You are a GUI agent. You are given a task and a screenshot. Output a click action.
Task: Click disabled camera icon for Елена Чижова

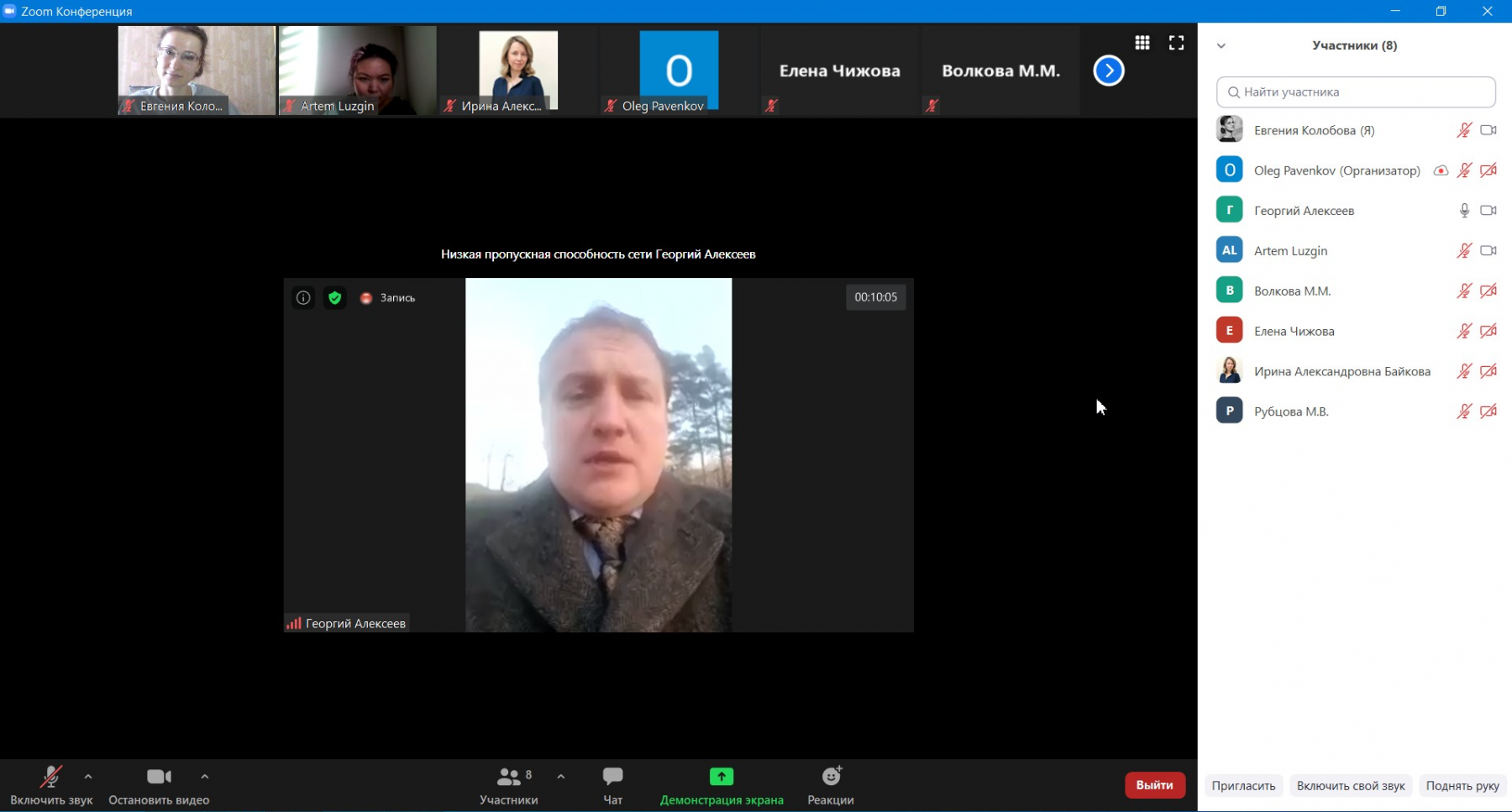pyautogui.click(x=1488, y=331)
